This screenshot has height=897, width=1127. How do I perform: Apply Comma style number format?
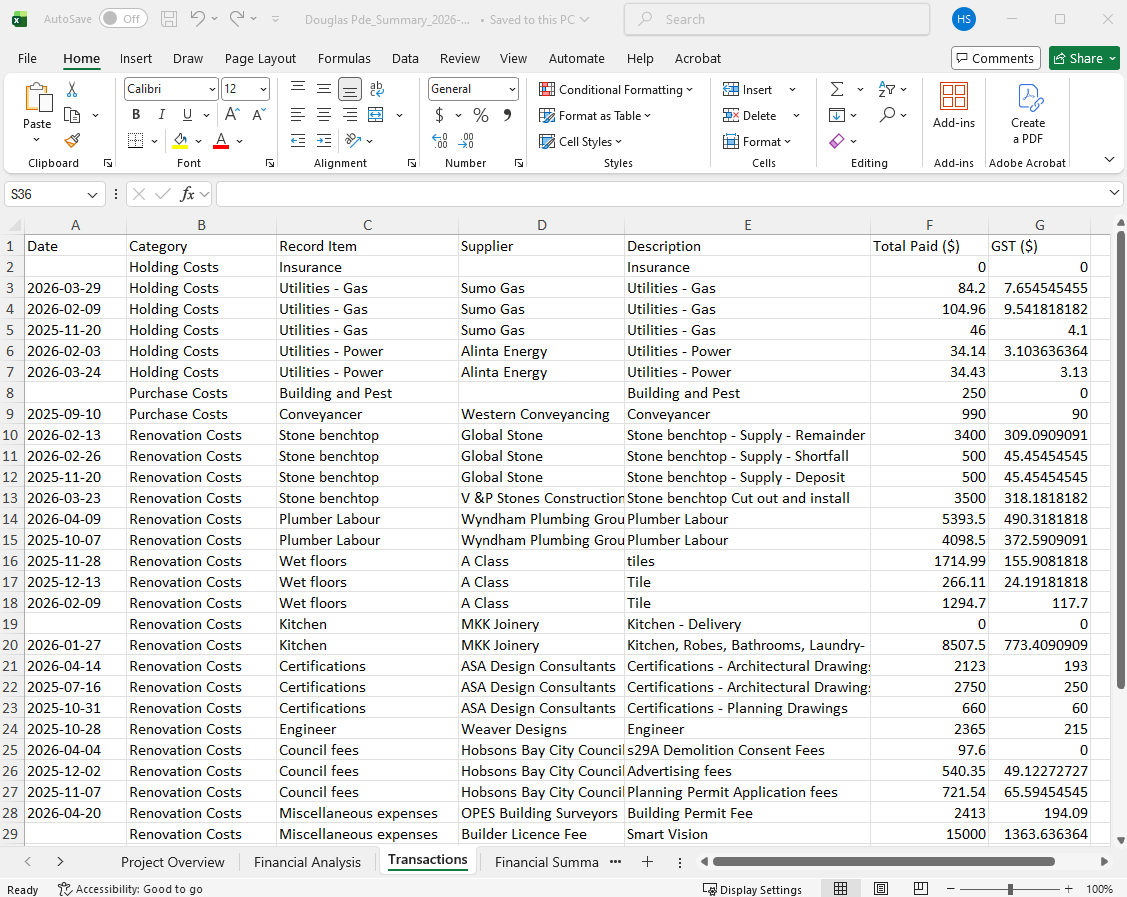[507, 115]
